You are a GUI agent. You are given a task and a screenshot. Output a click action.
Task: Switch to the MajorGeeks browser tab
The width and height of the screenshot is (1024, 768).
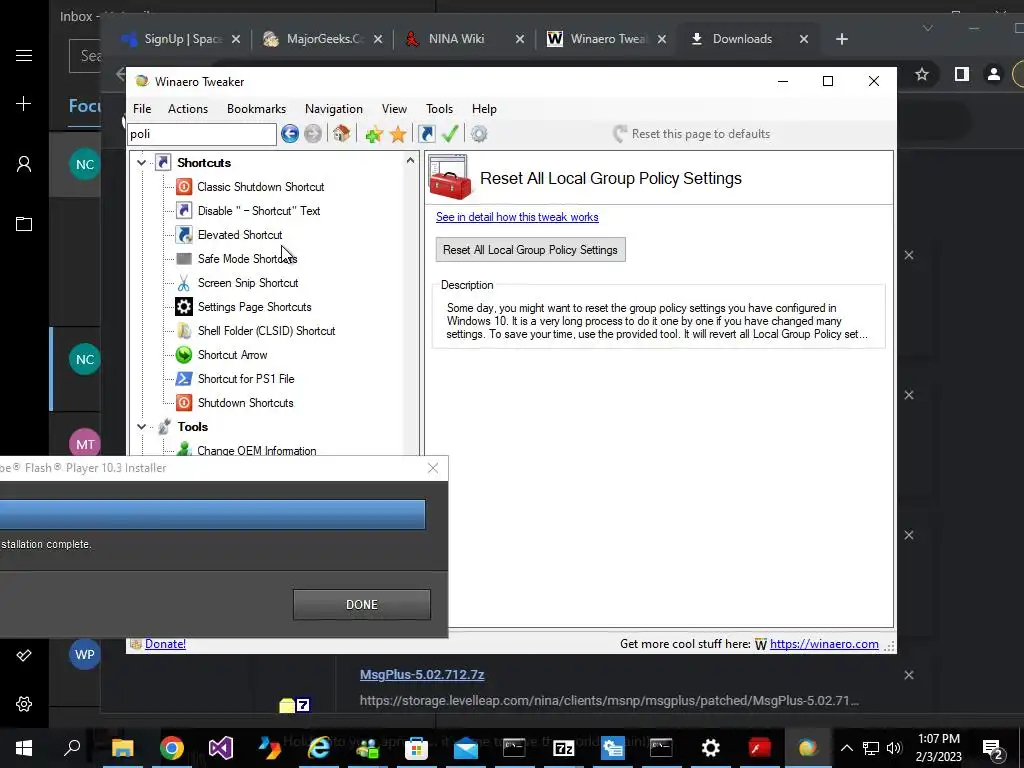(x=324, y=39)
